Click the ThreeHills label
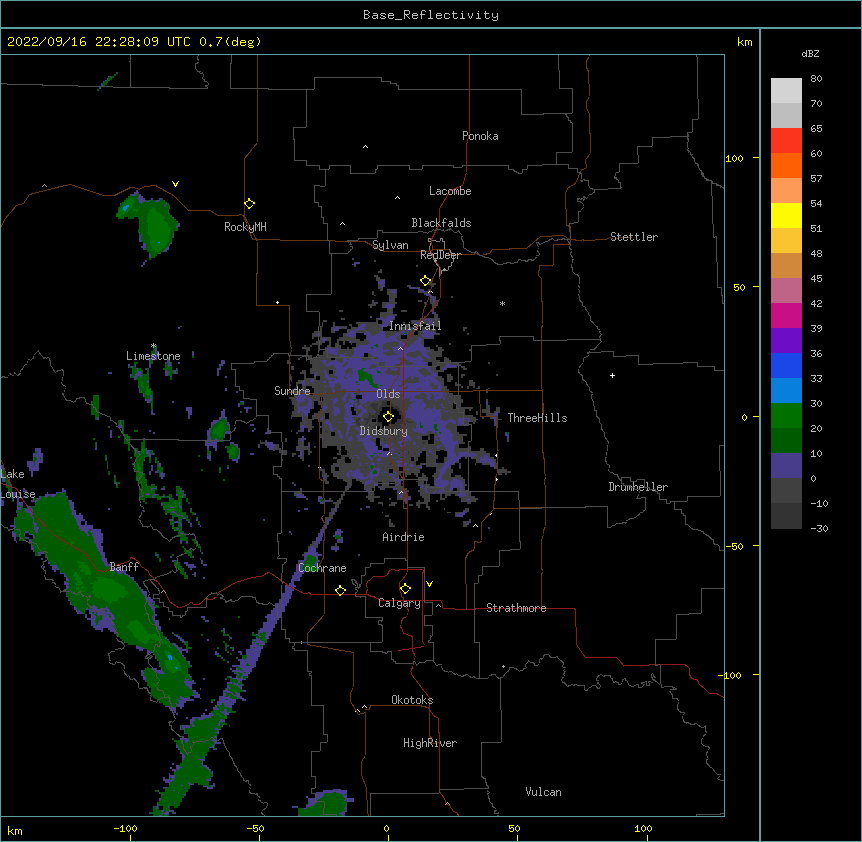862x842 pixels. (x=537, y=418)
